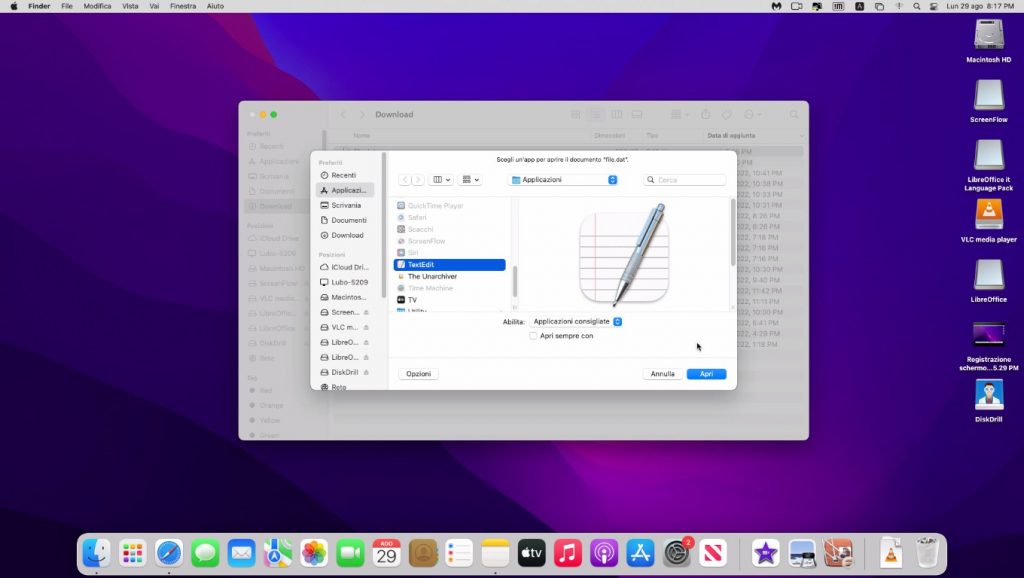Open the Vista menu in the menu bar
This screenshot has height=578, width=1024.
point(130,6)
